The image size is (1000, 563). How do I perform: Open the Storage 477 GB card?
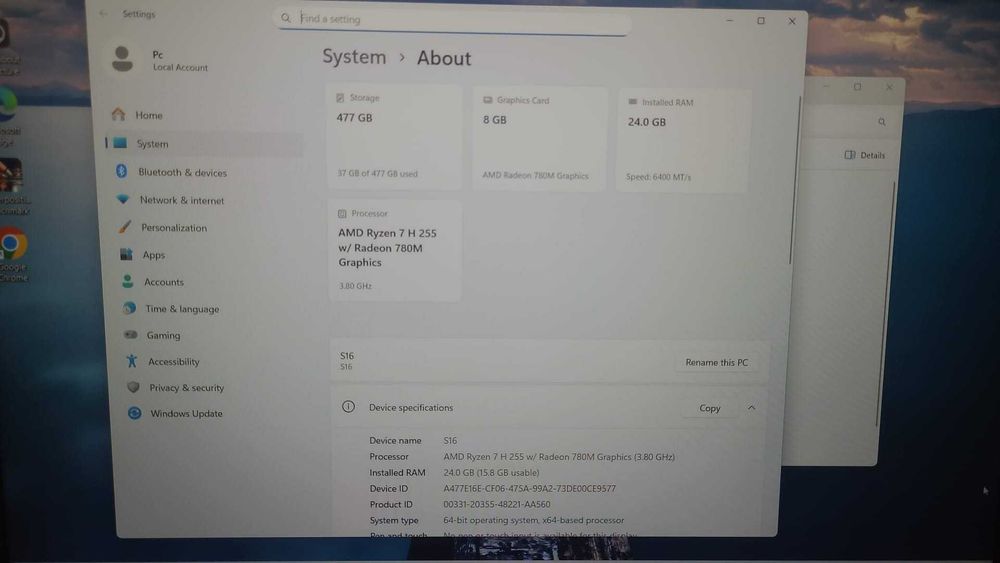[394, 136]
